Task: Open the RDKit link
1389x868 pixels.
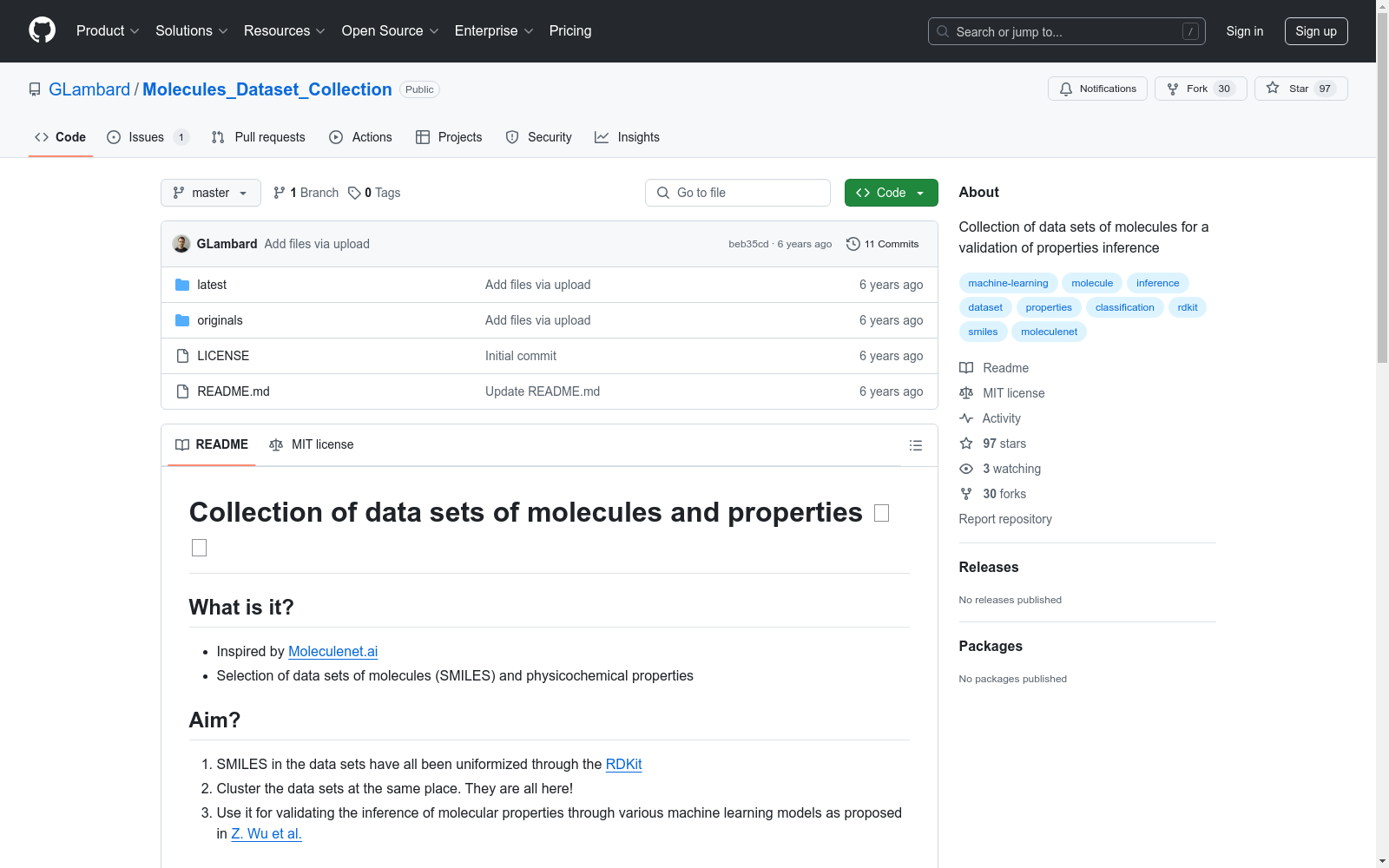Action: 623,764
